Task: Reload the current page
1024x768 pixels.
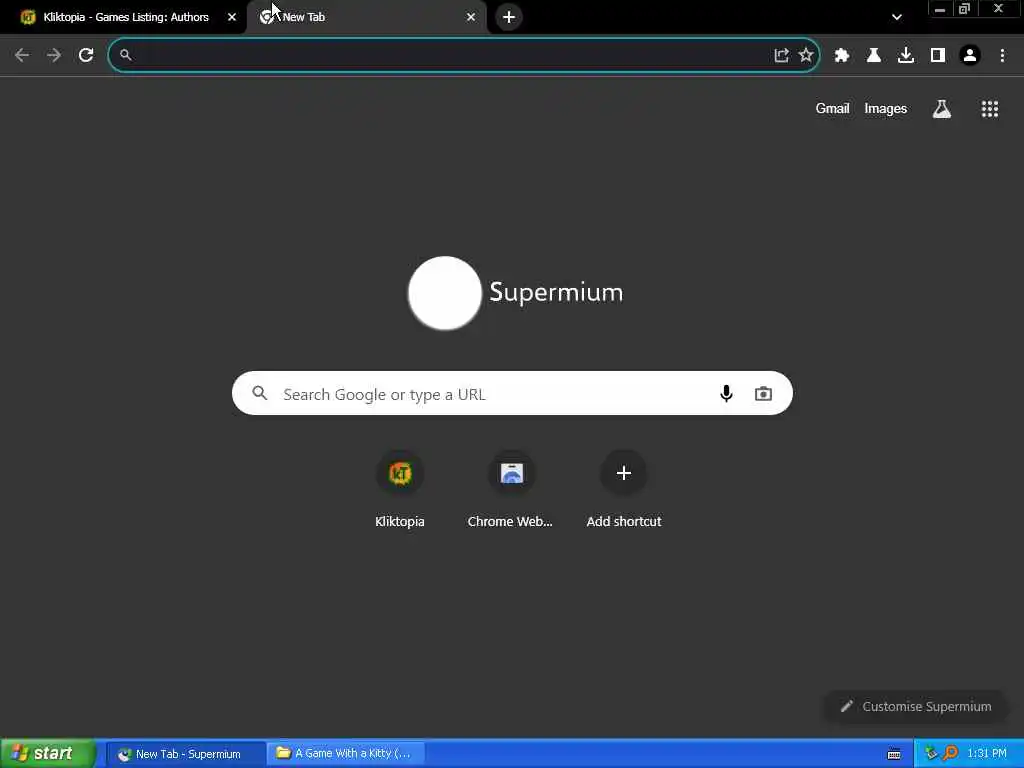Action: coord(86,55)
